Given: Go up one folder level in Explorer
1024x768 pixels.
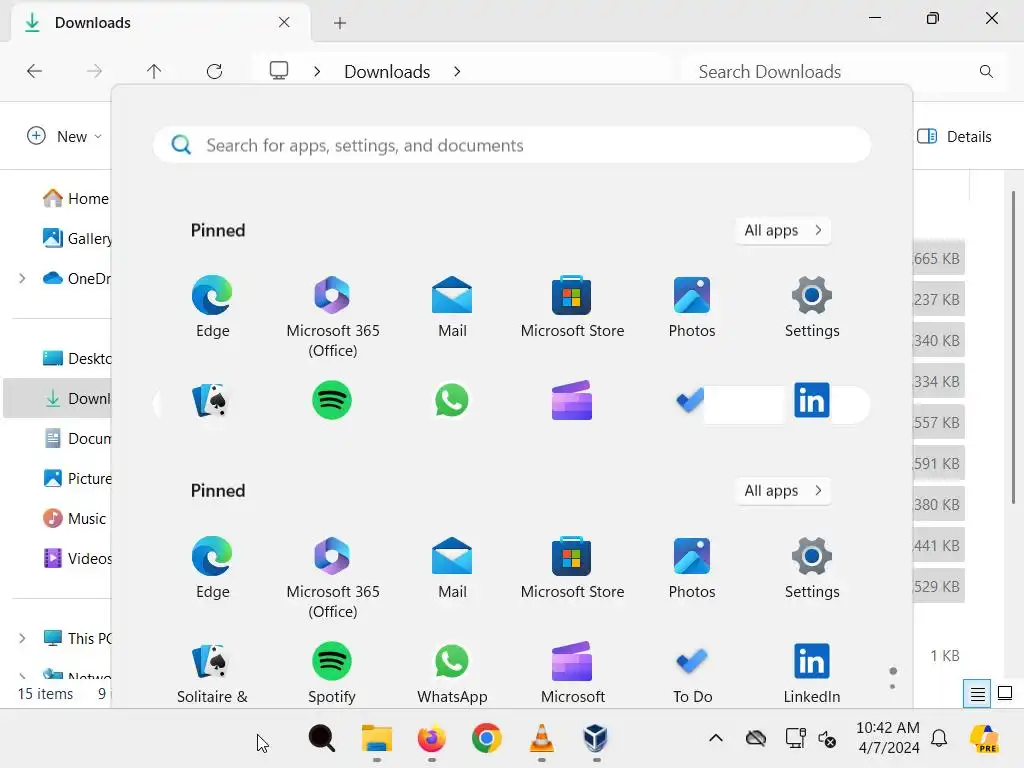Looking at the screenshot, I should 154,71.
